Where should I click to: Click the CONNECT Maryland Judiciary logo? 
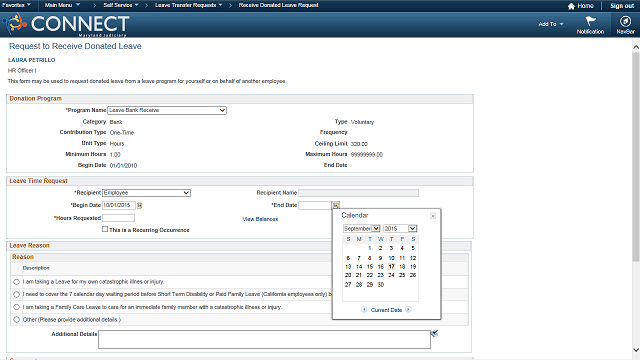point(66,24)
